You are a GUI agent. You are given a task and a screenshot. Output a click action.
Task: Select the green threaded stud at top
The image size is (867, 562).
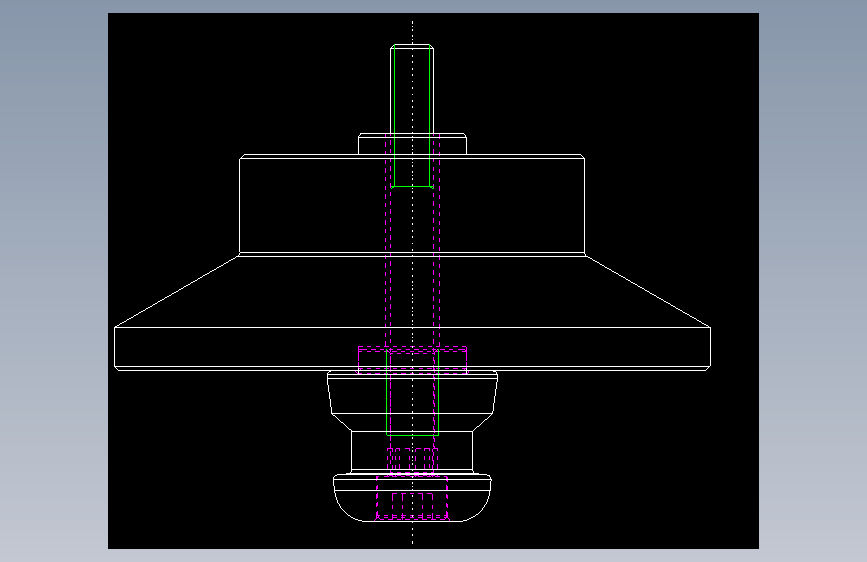point(412,116)
